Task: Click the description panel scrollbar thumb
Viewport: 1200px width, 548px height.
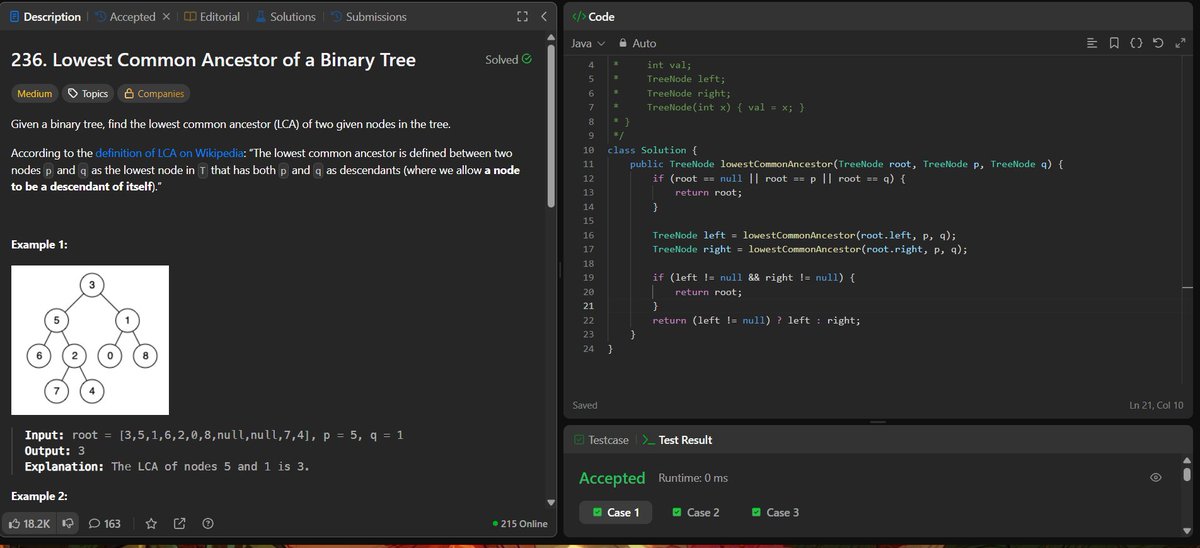Action: (550, 125)
